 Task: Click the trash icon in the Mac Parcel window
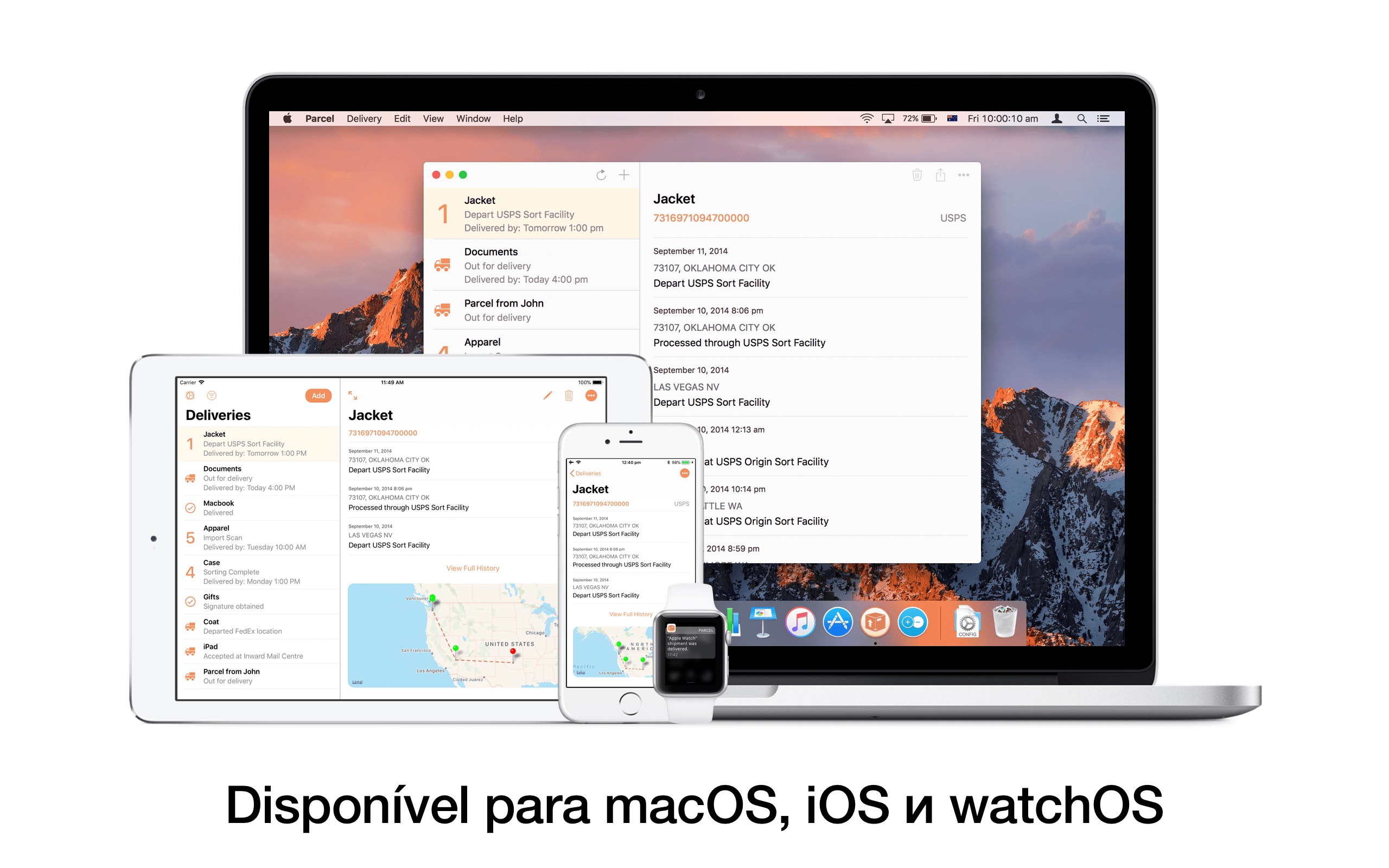(917, 175)
